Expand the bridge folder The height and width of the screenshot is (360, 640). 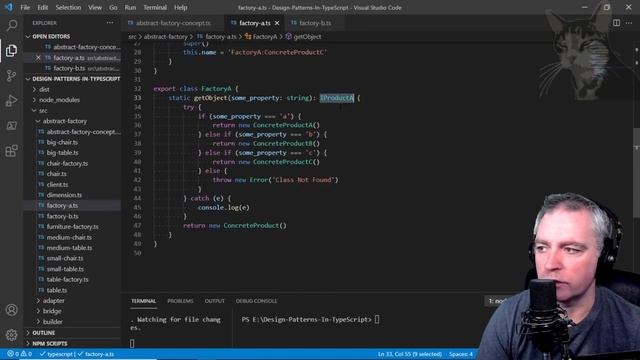click(x=72, y=311)
